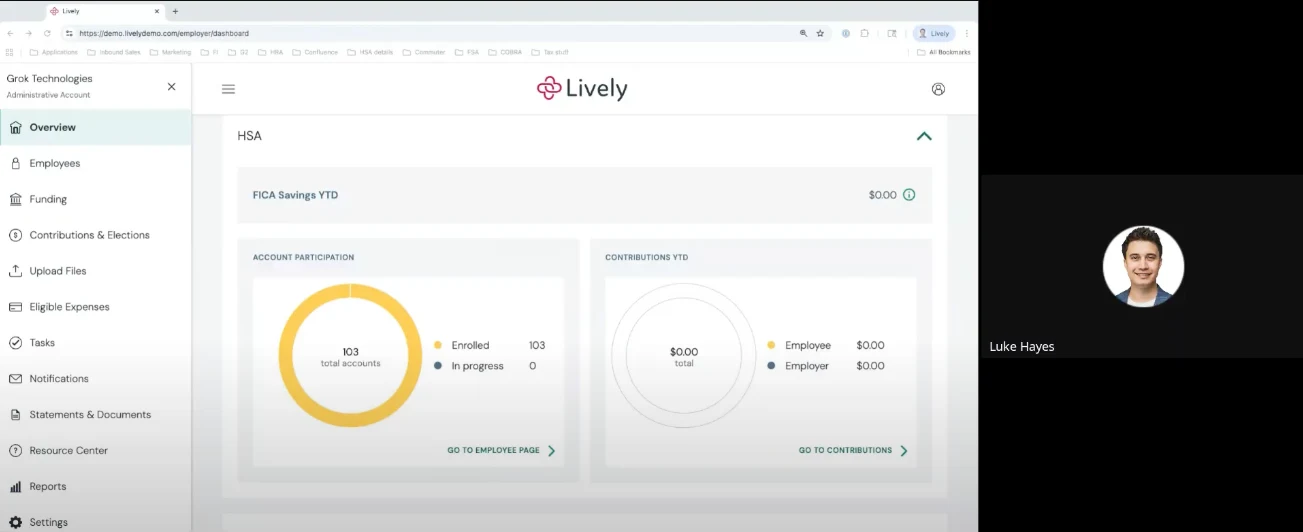Screen dimensions: 1303x532
Task: Open a new browser tab
Action: (176, 11)
